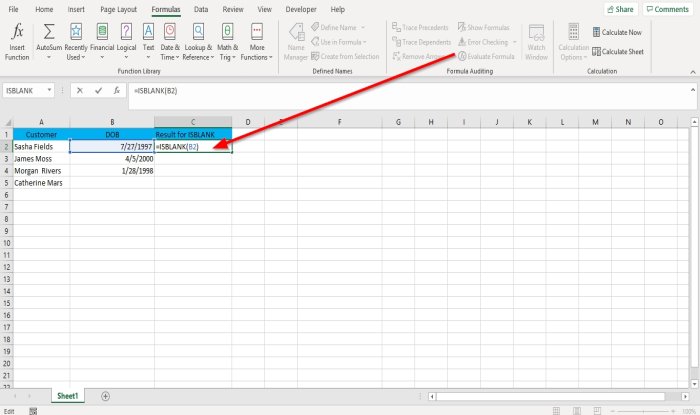The width and height of the screenshot is (700, 415).
Task: Open the Logical functions category
Action: point(126,42)
